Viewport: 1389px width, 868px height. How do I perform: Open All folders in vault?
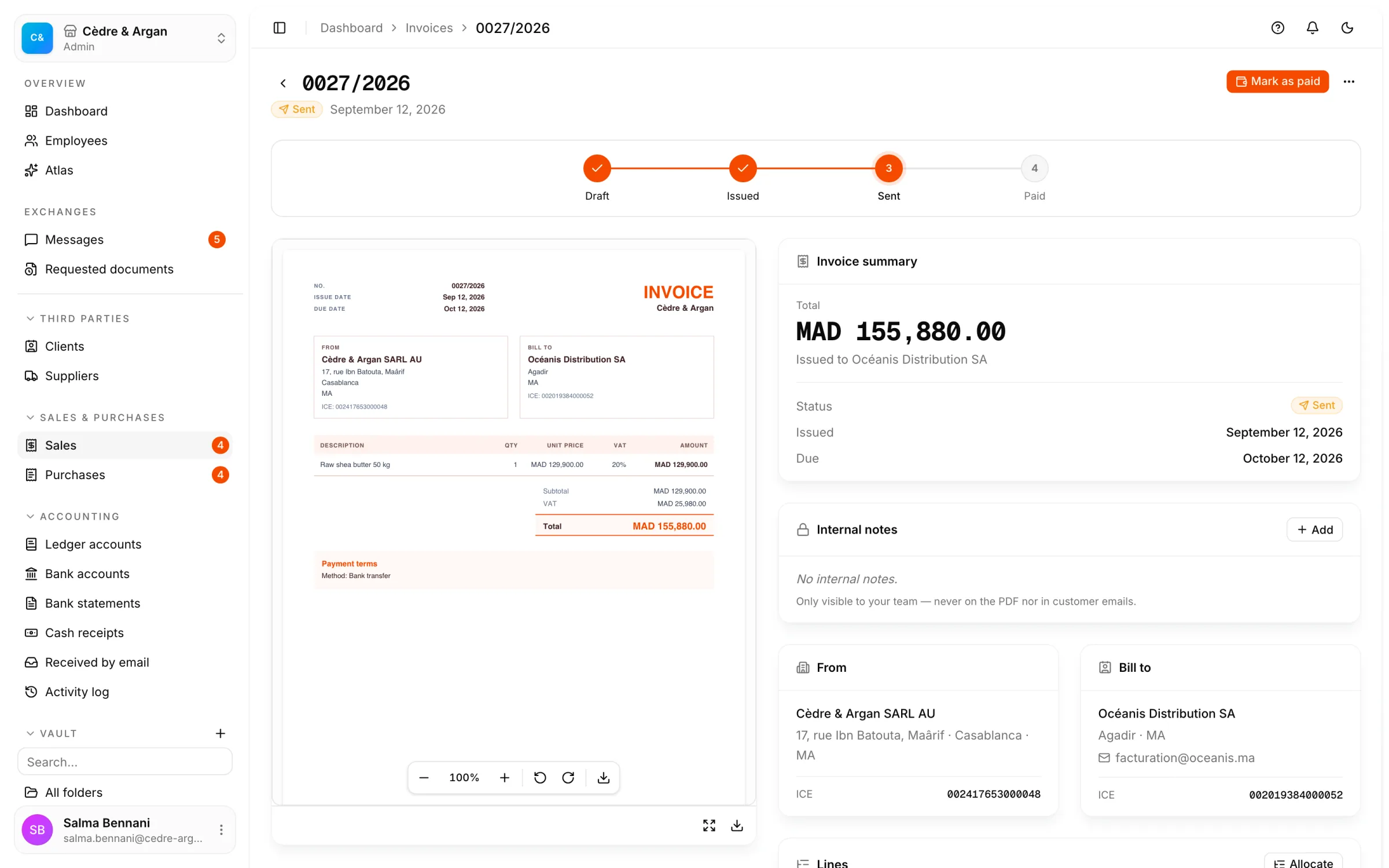[x=125, y=793]
